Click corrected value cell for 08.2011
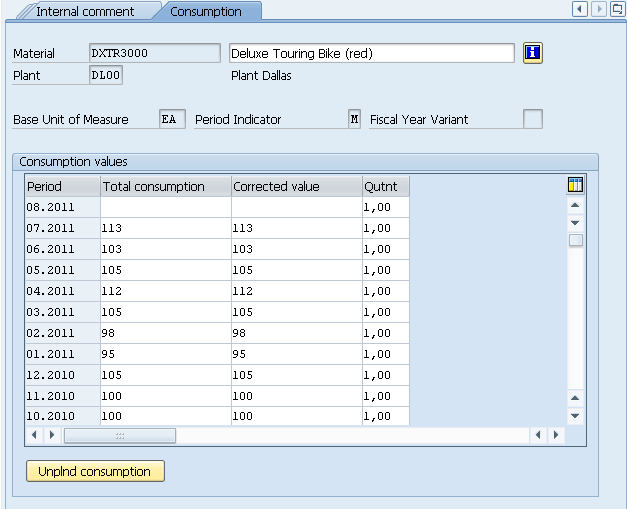The image size is (627, 509). pyautogui.click(x=297, y=207)
